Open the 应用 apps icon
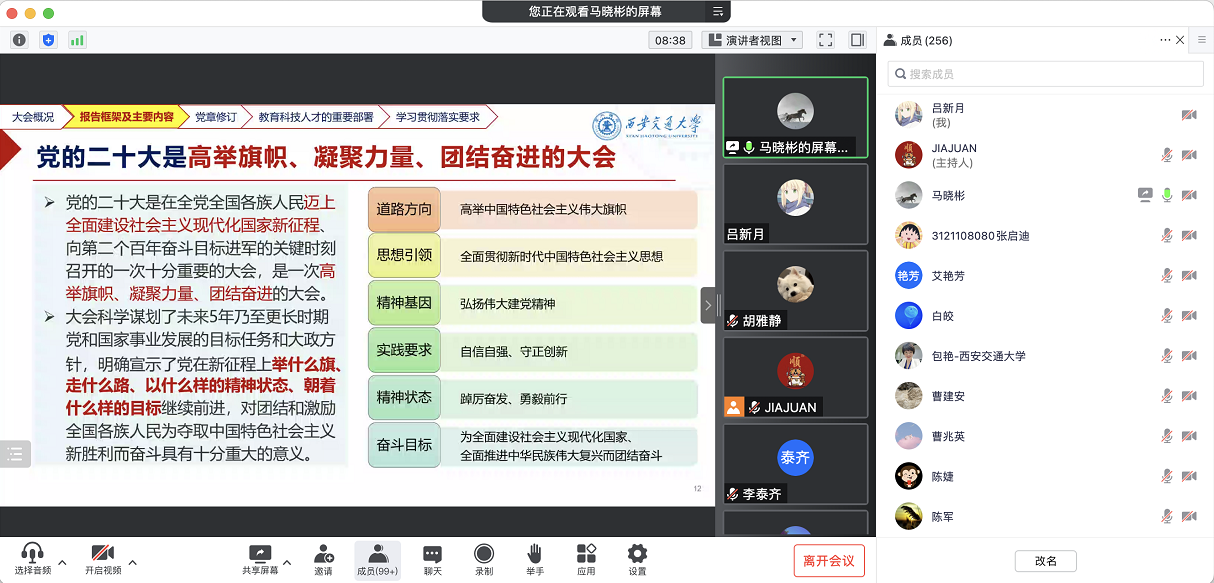1214x583 pixels. 586,559
